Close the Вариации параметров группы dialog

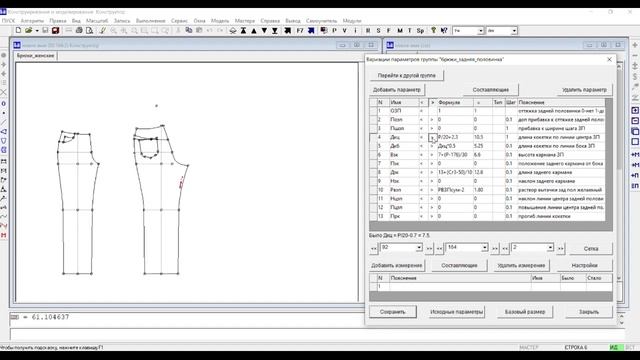[x=609, y=60]
